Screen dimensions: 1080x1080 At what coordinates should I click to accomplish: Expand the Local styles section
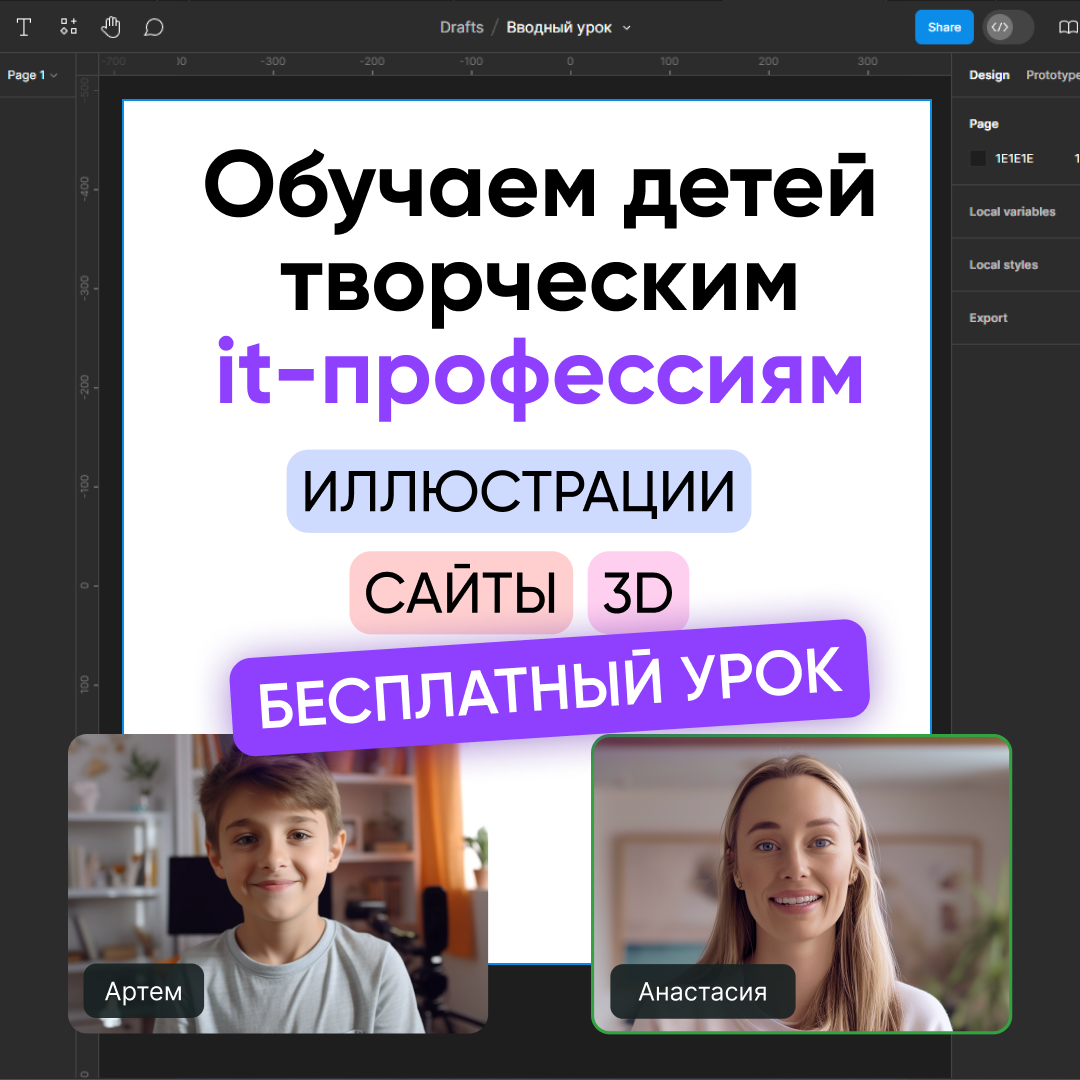(1003, 264)
